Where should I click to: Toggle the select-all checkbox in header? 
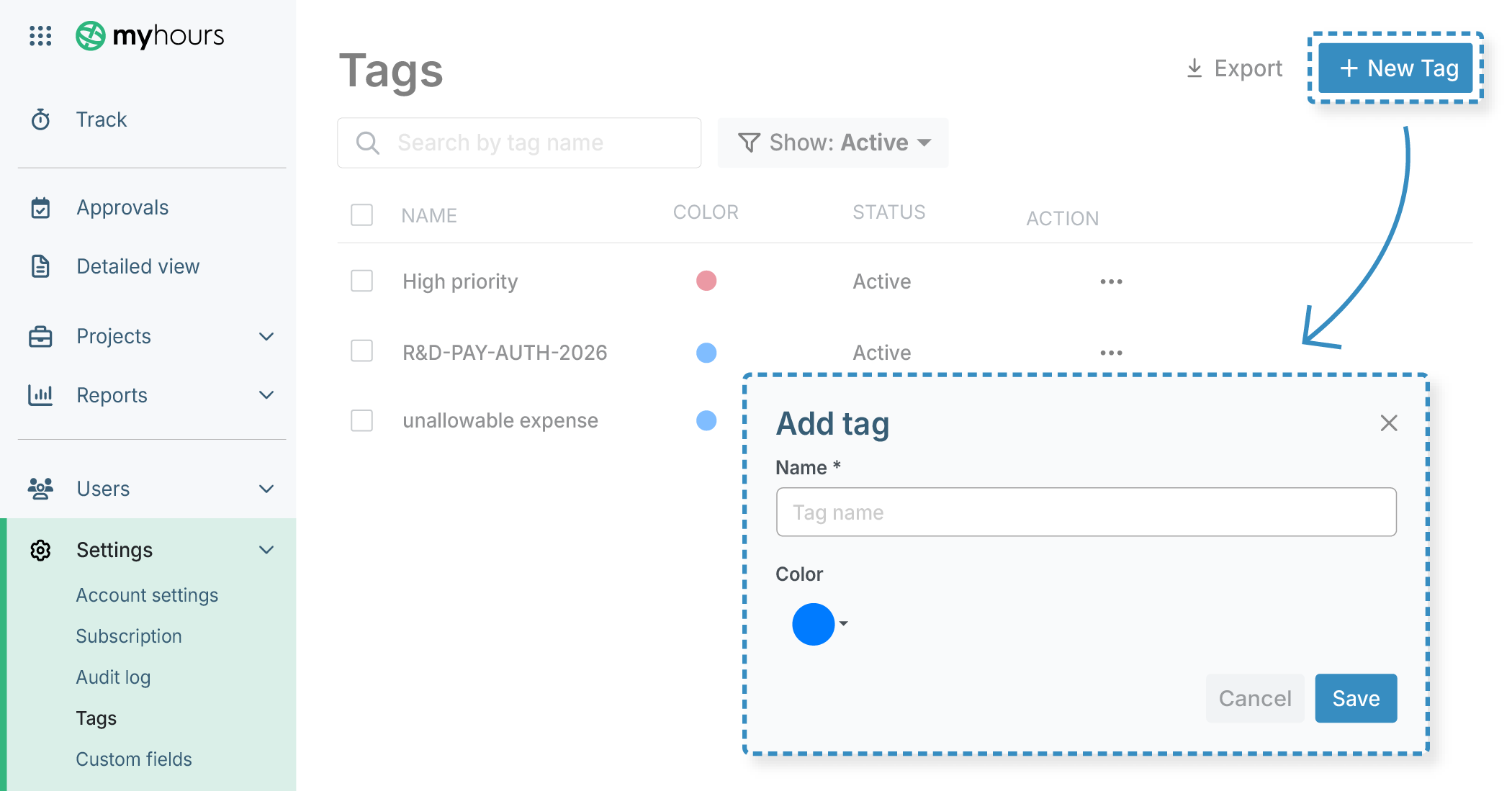point(361,214)
